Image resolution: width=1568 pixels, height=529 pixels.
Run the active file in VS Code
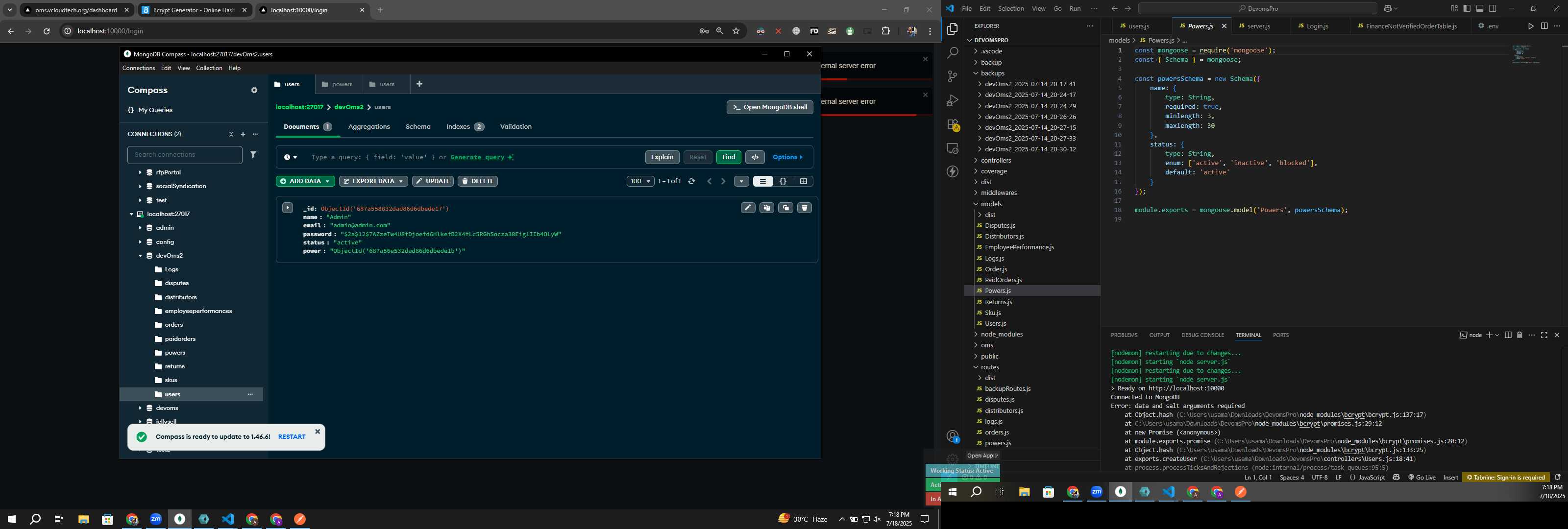coord(1531,26)
